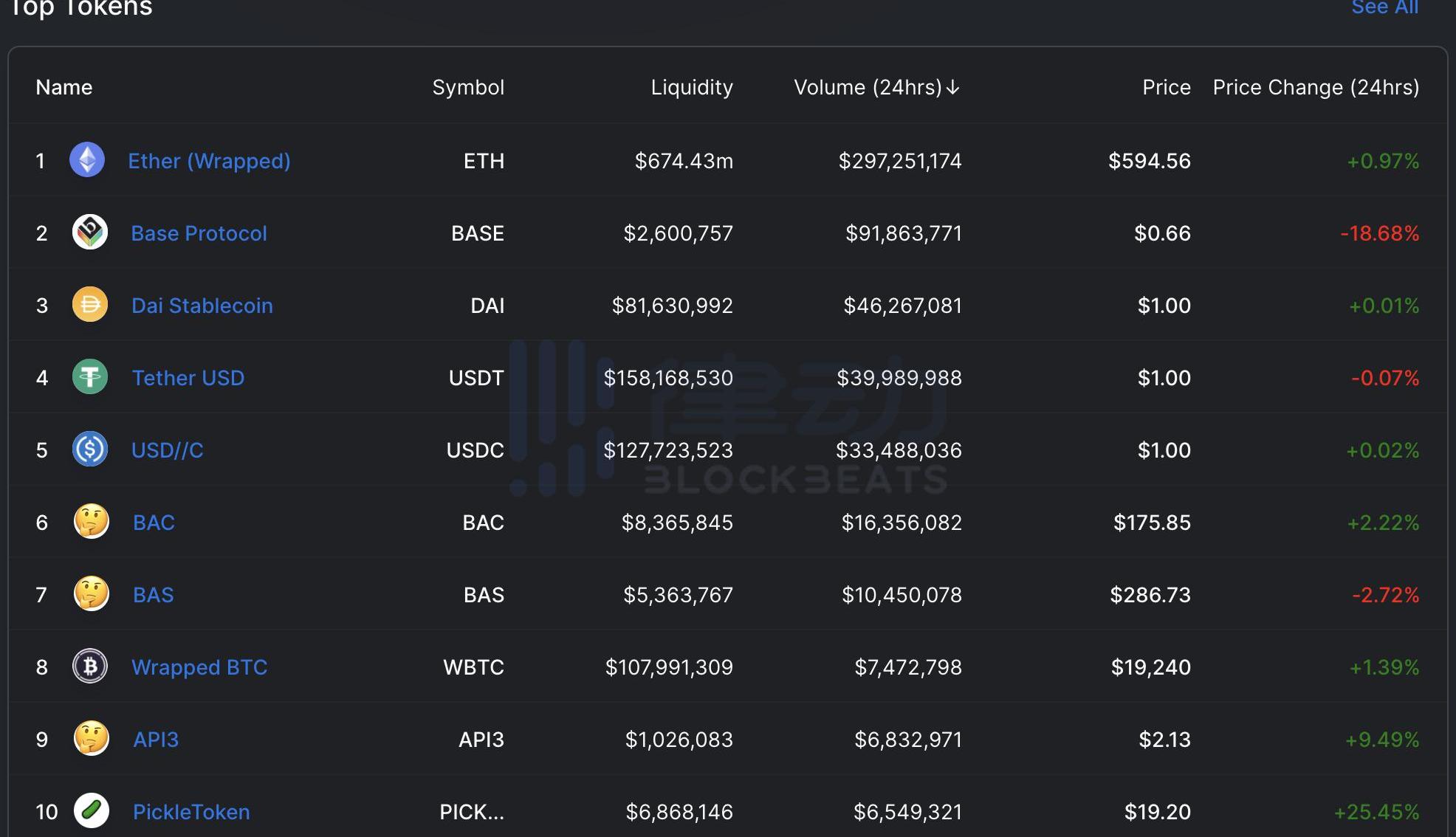Screen dimensions: 1456x837
Task: Click Base Protocol price $0.66
Action: pyautogui.click(x=1162, y=233)
